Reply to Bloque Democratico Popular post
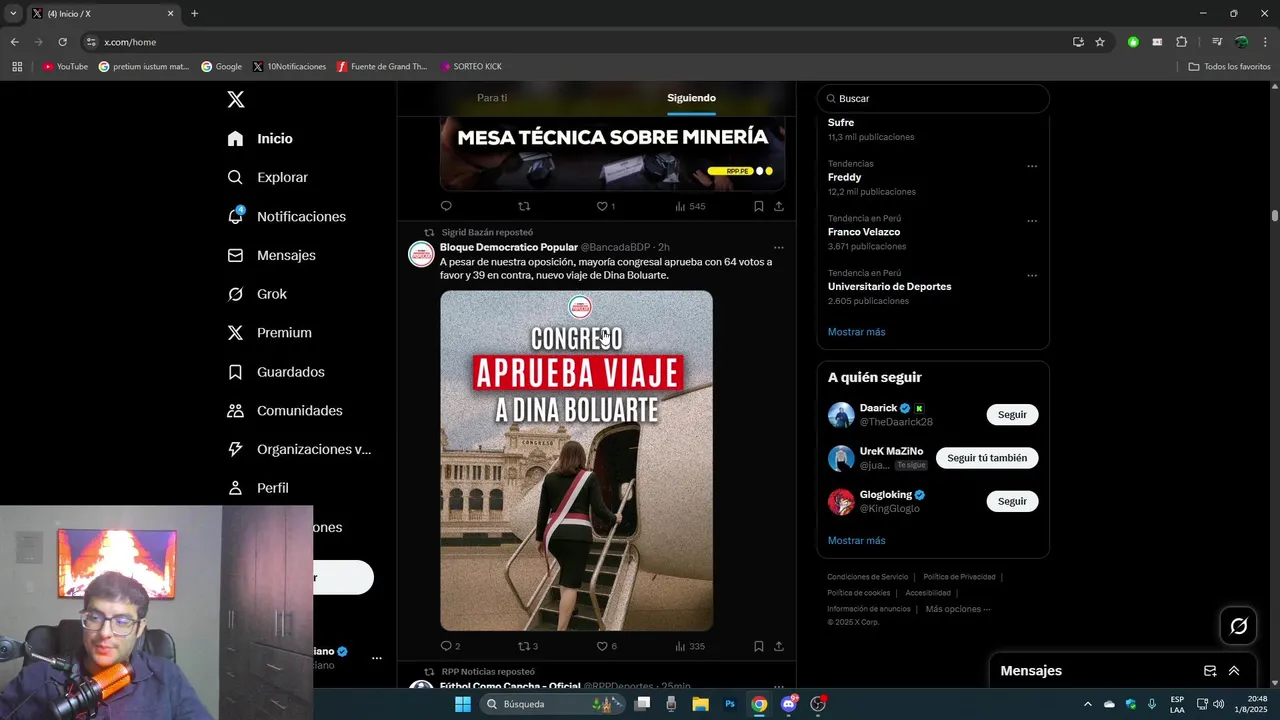The height and width of the screenshot is (720, 1280). 446,646
